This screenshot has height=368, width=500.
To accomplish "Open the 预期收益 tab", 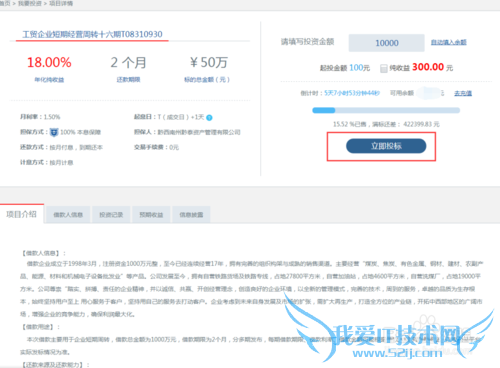I will click(x=151, y=215).
